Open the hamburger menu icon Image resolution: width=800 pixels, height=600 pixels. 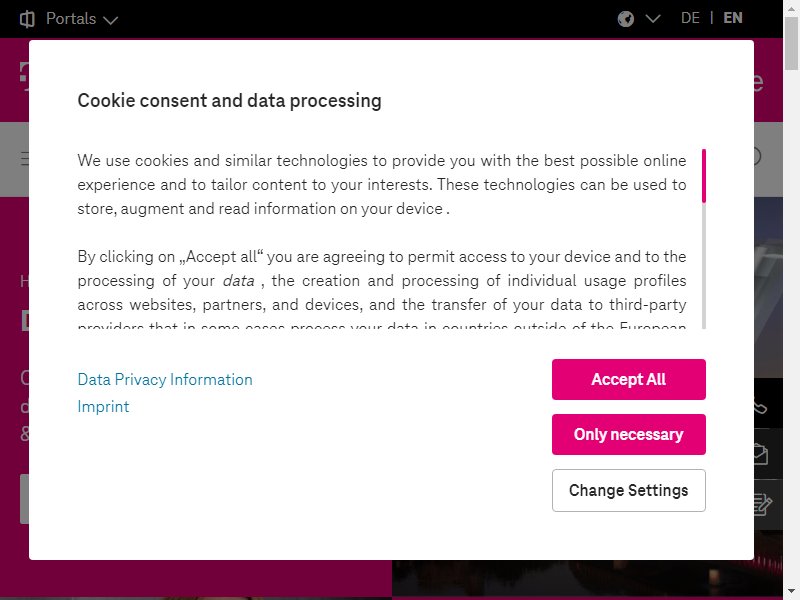[x=24, y=159]
